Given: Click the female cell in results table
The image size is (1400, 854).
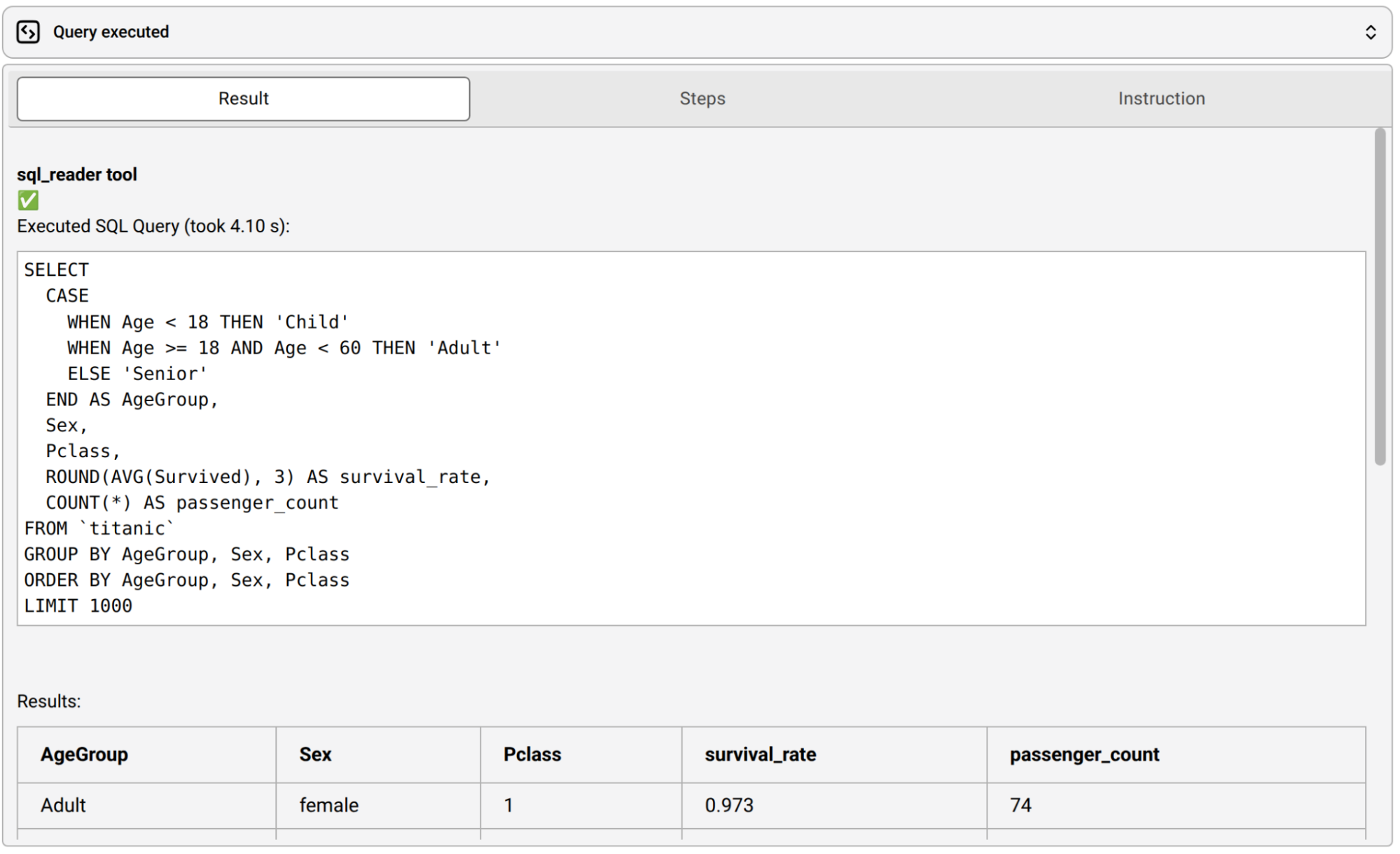Looking at the screenshot, I should 328,805.
